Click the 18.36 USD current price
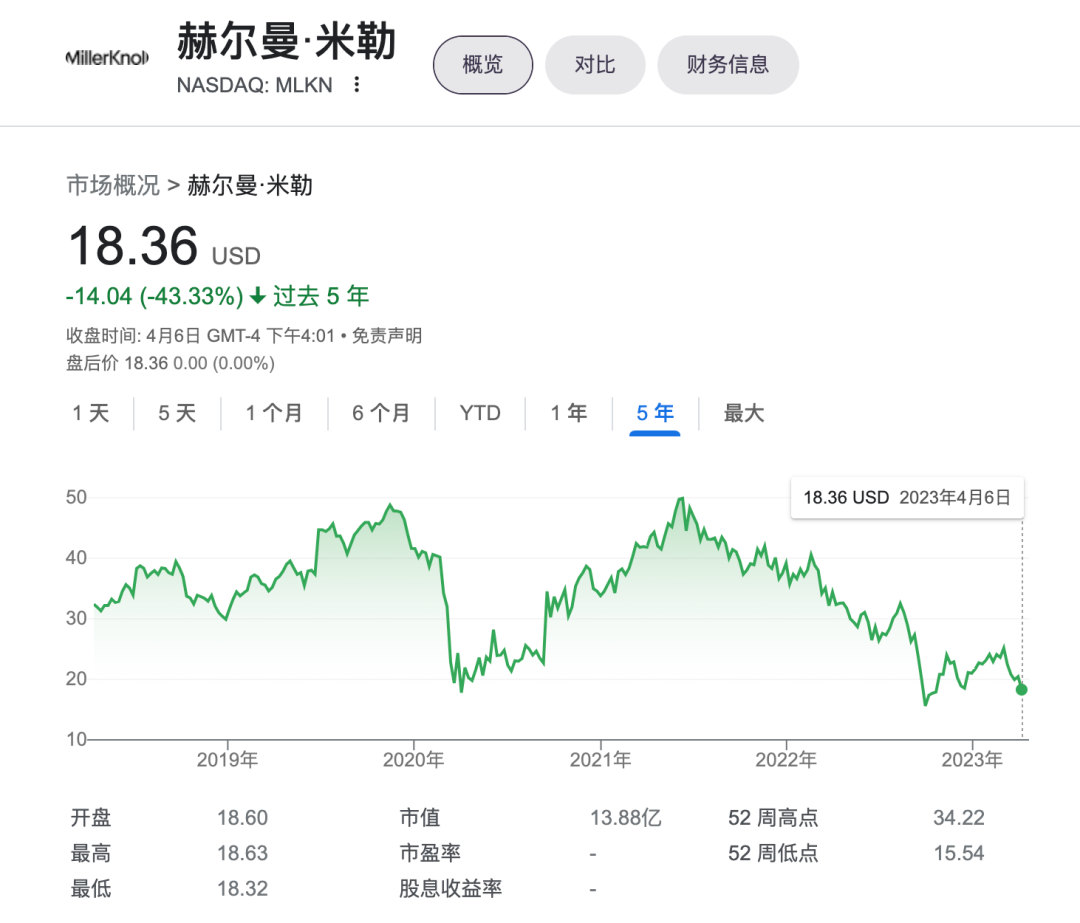This screenshot has height=923, width=1080. (164, 247)
